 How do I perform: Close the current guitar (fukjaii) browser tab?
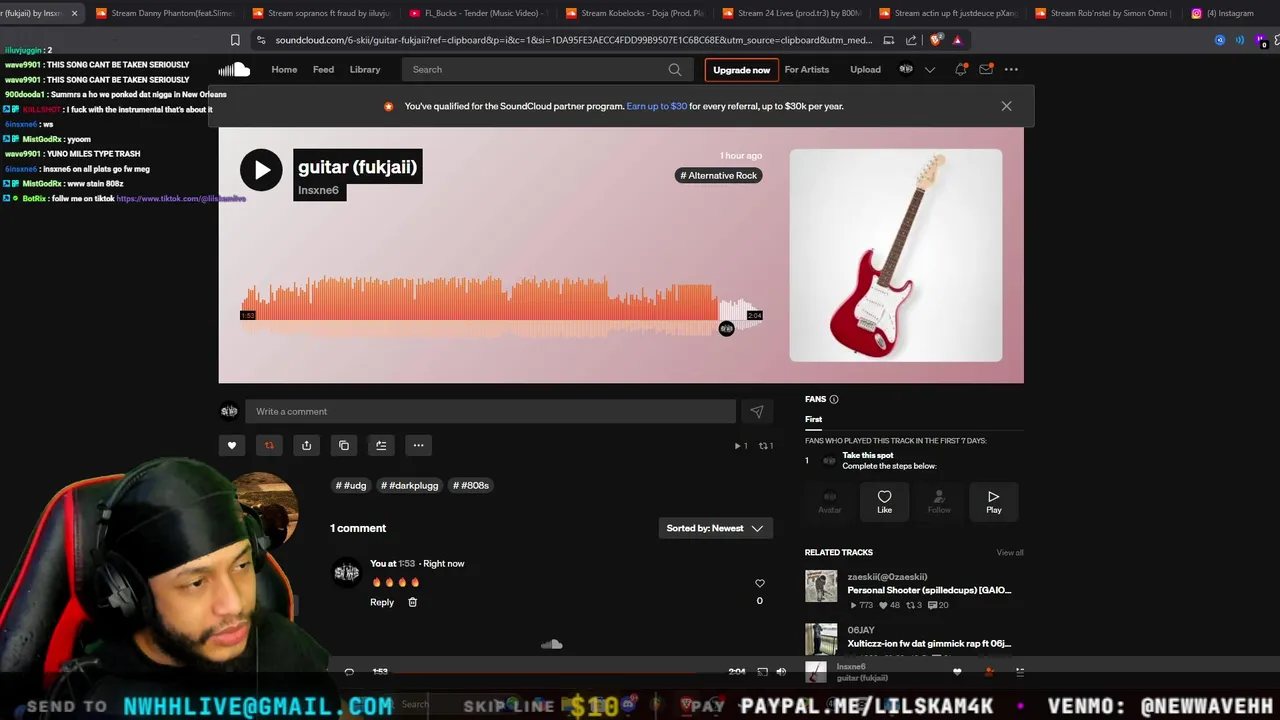(x=74, y=13)
